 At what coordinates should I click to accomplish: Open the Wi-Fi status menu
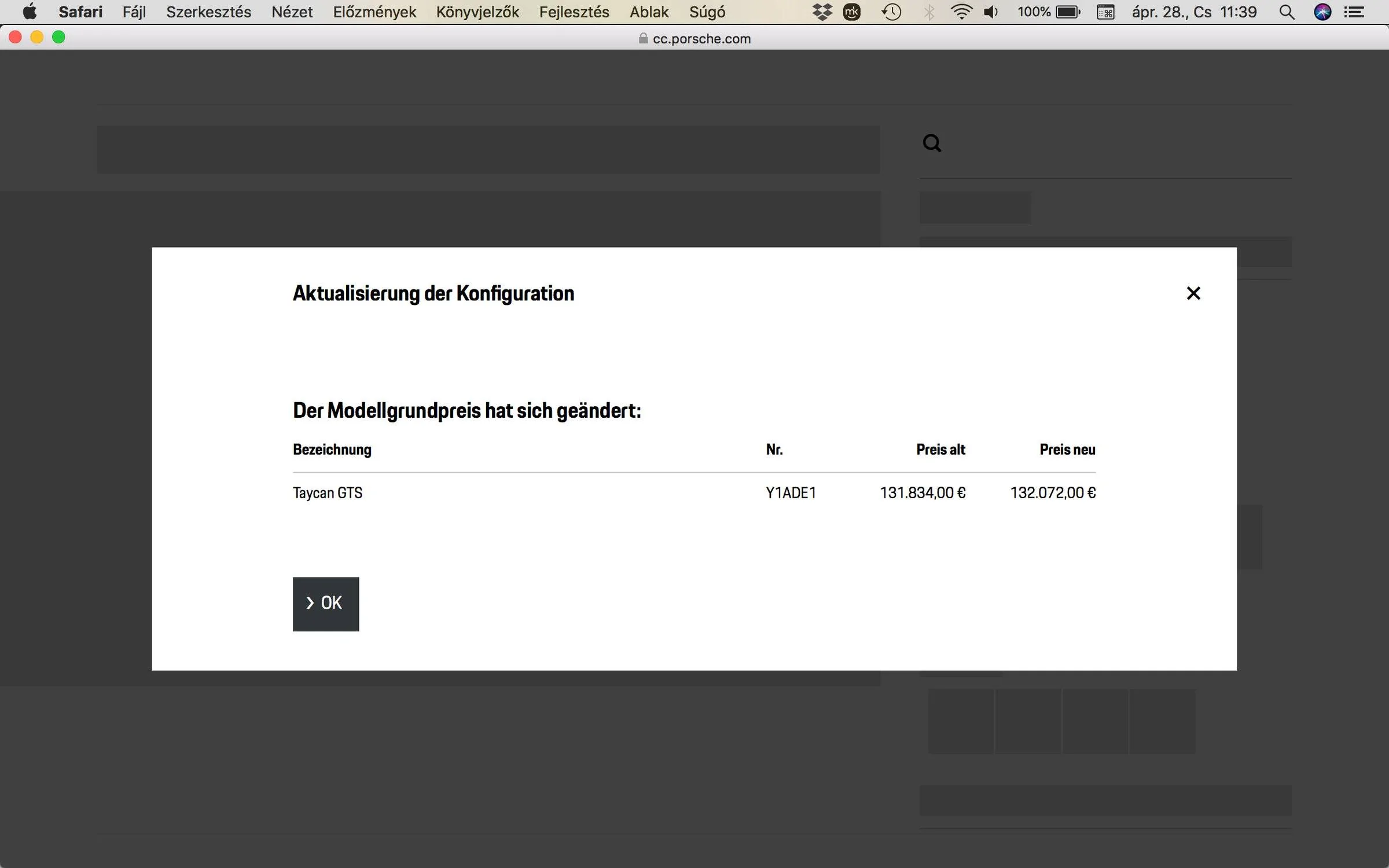(961, 12)
